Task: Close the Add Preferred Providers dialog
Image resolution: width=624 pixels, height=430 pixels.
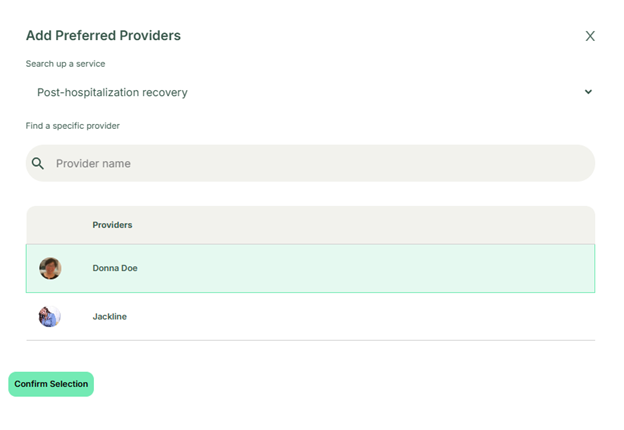Action: tap(590, 36)
